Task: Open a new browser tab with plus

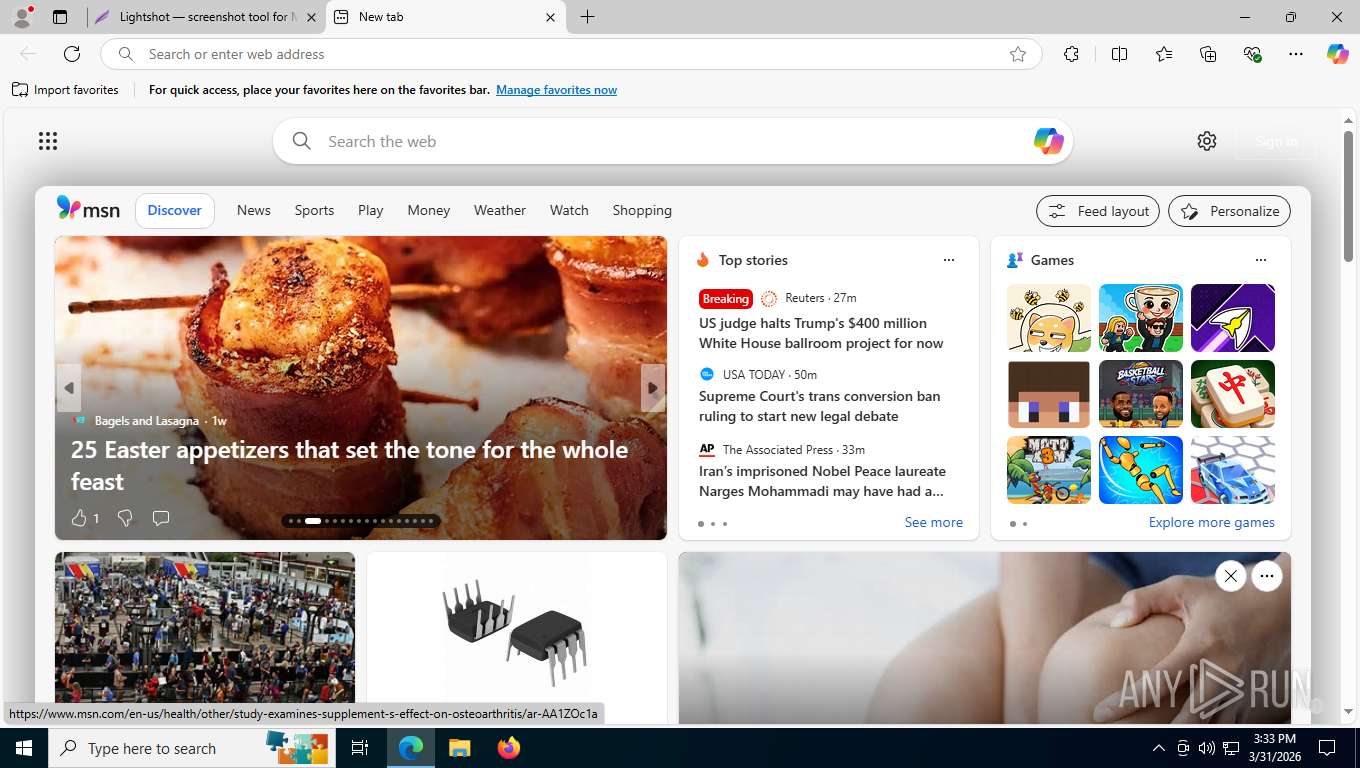Action: click(587, 17)
